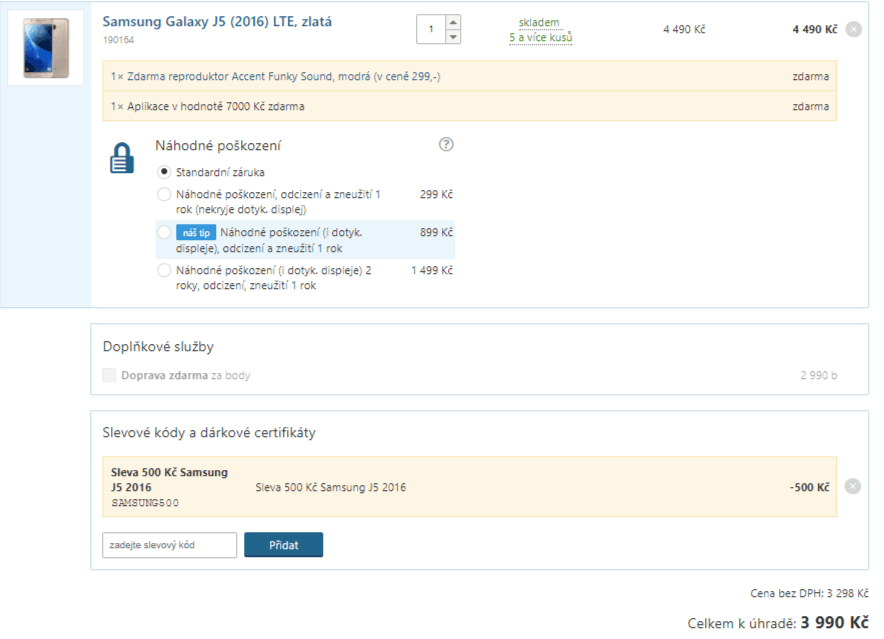Image resolution: width=884 pixels, height=639 pixels.
Task: Open 'skladem 5 a více kusů' availability link
Action: [540, 30]
